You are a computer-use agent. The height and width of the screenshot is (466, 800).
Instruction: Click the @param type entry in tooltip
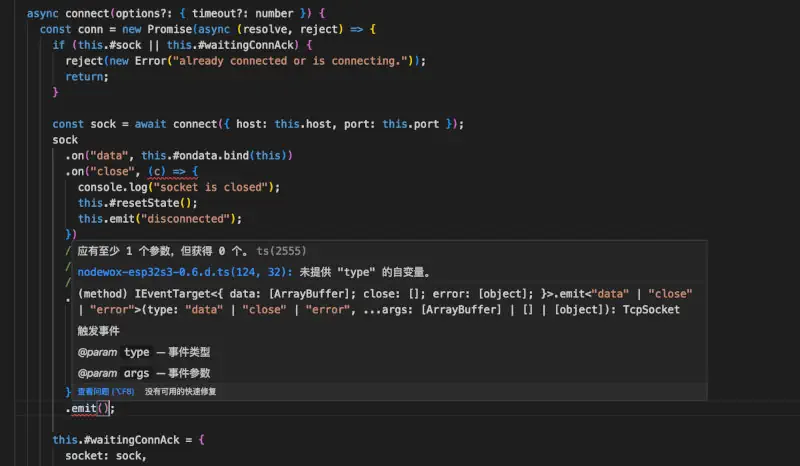tap(113, 352)
